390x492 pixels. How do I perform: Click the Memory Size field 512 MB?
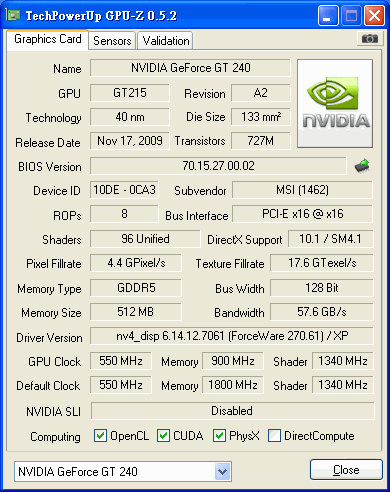click(x=136, y=312)
